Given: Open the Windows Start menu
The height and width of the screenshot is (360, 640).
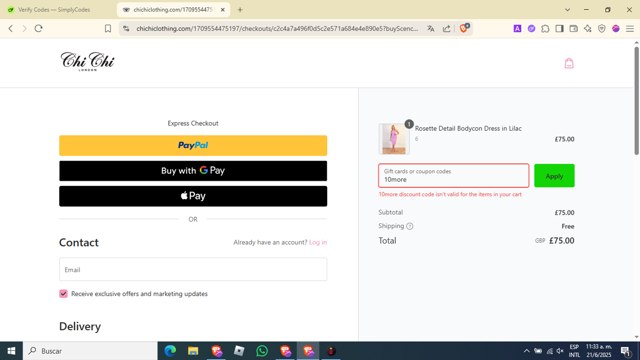Looking at the screenshot, I should tap(11, 351).
